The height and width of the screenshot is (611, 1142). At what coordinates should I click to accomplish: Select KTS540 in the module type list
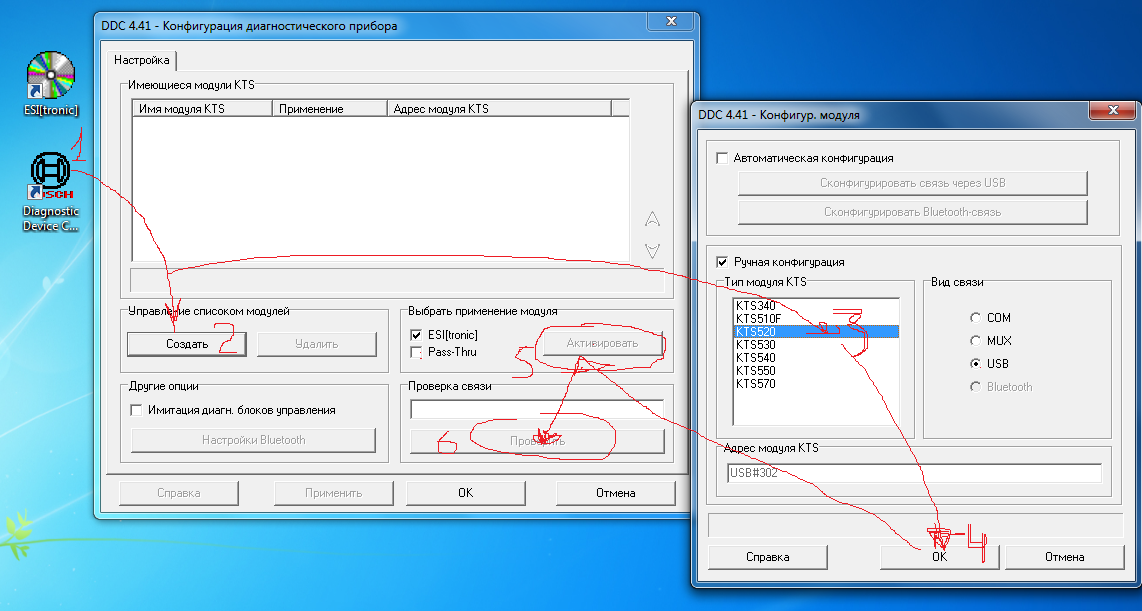816,358
